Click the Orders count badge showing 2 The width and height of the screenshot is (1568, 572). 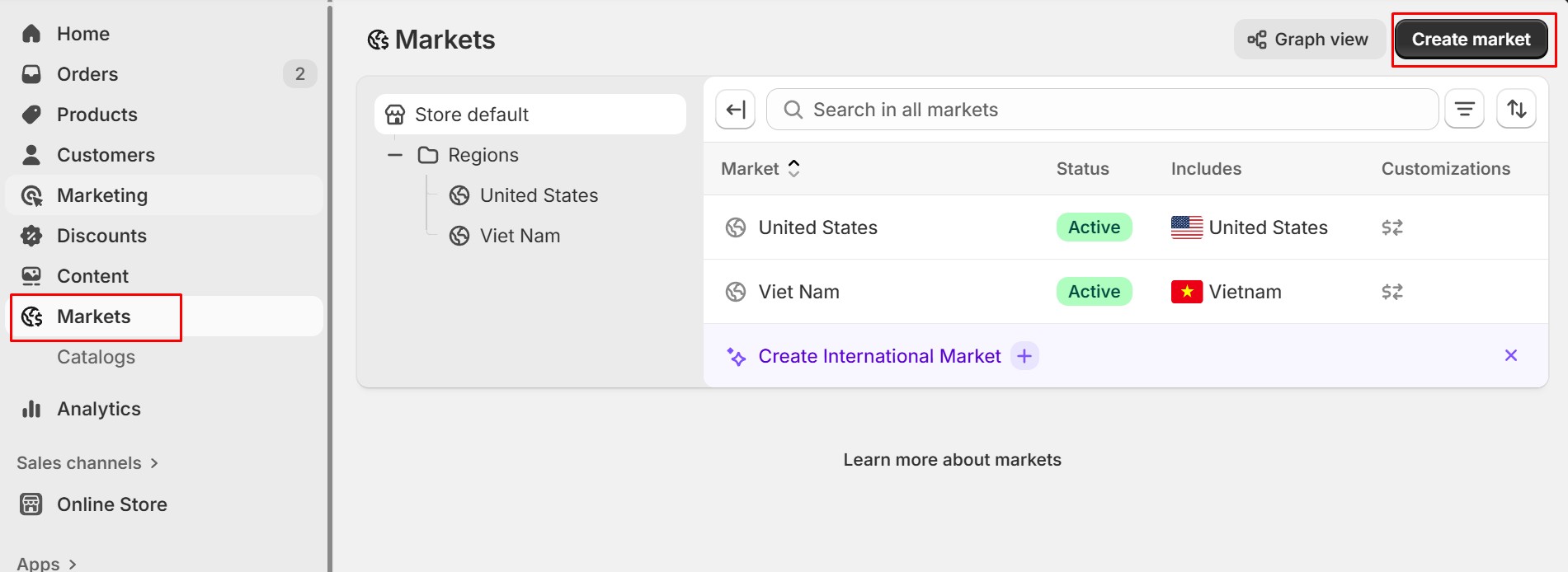click(x=300, y=74)
